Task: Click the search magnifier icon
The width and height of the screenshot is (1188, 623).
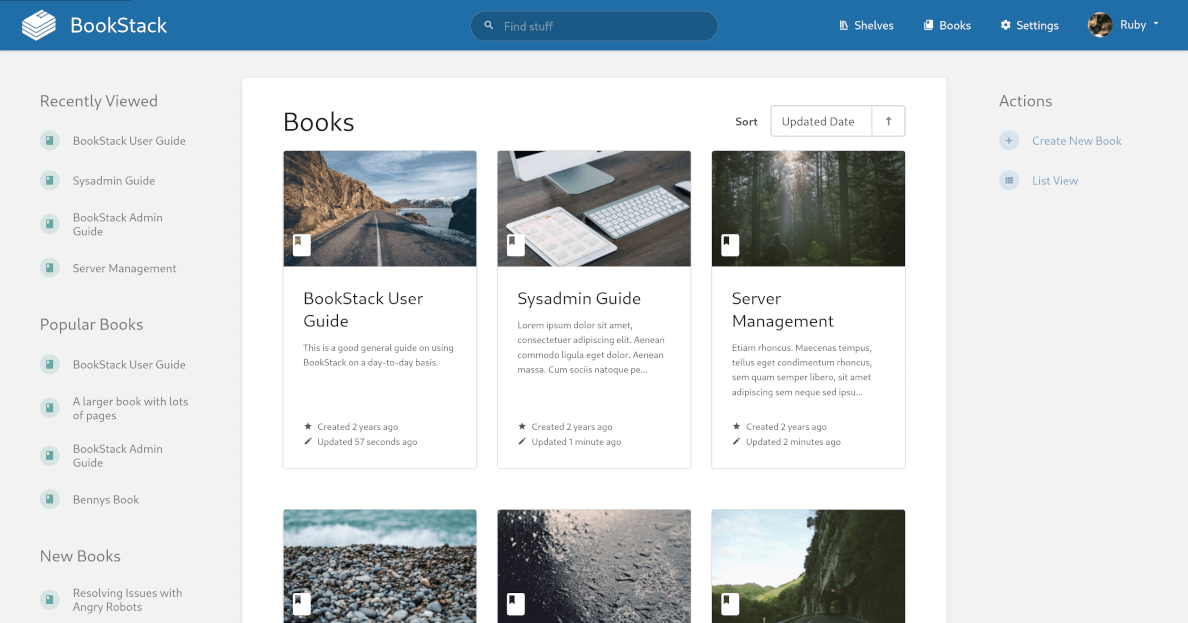Action: point(489,25)
